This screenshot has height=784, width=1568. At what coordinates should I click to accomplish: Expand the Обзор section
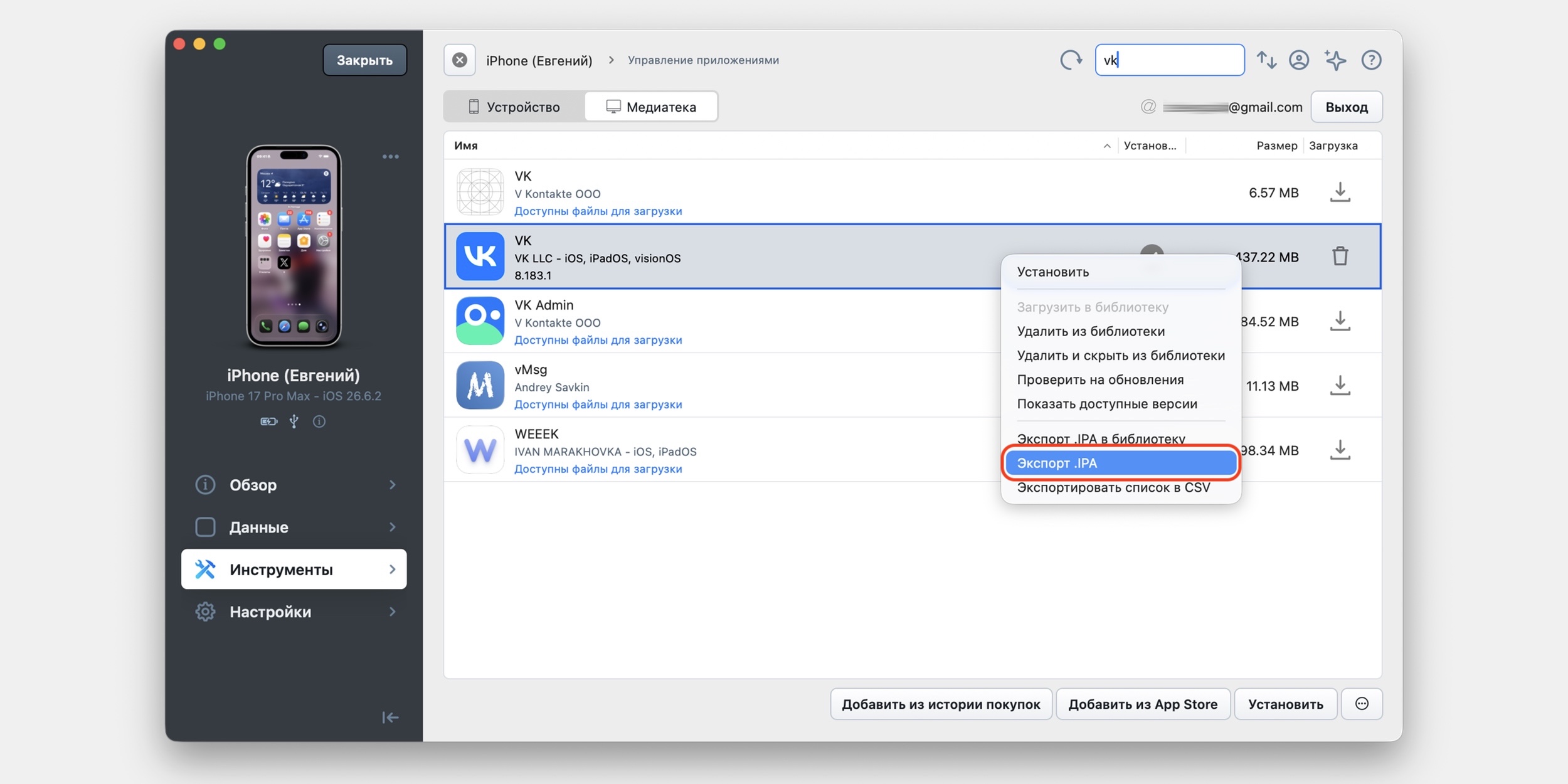(x=294, y=485)
